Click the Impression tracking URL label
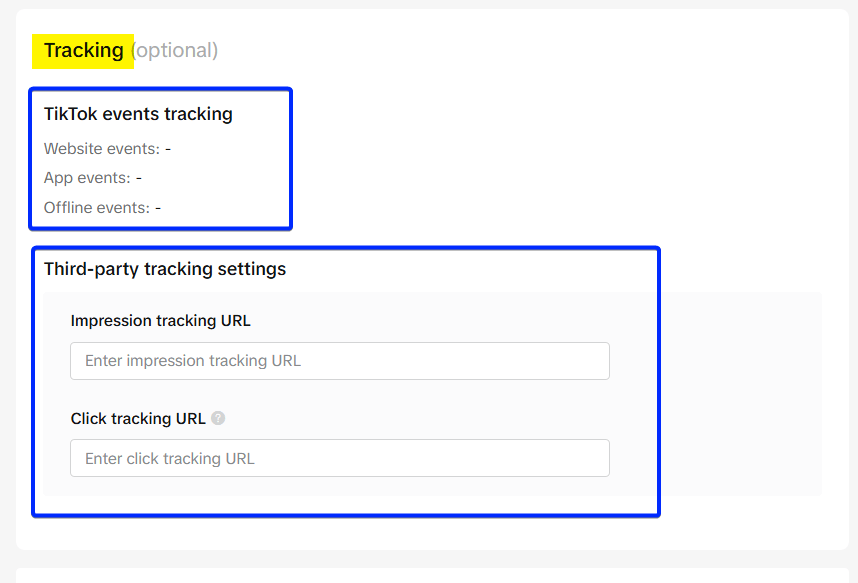This screenshot has width=858, height=583. [x=160, y=321]
